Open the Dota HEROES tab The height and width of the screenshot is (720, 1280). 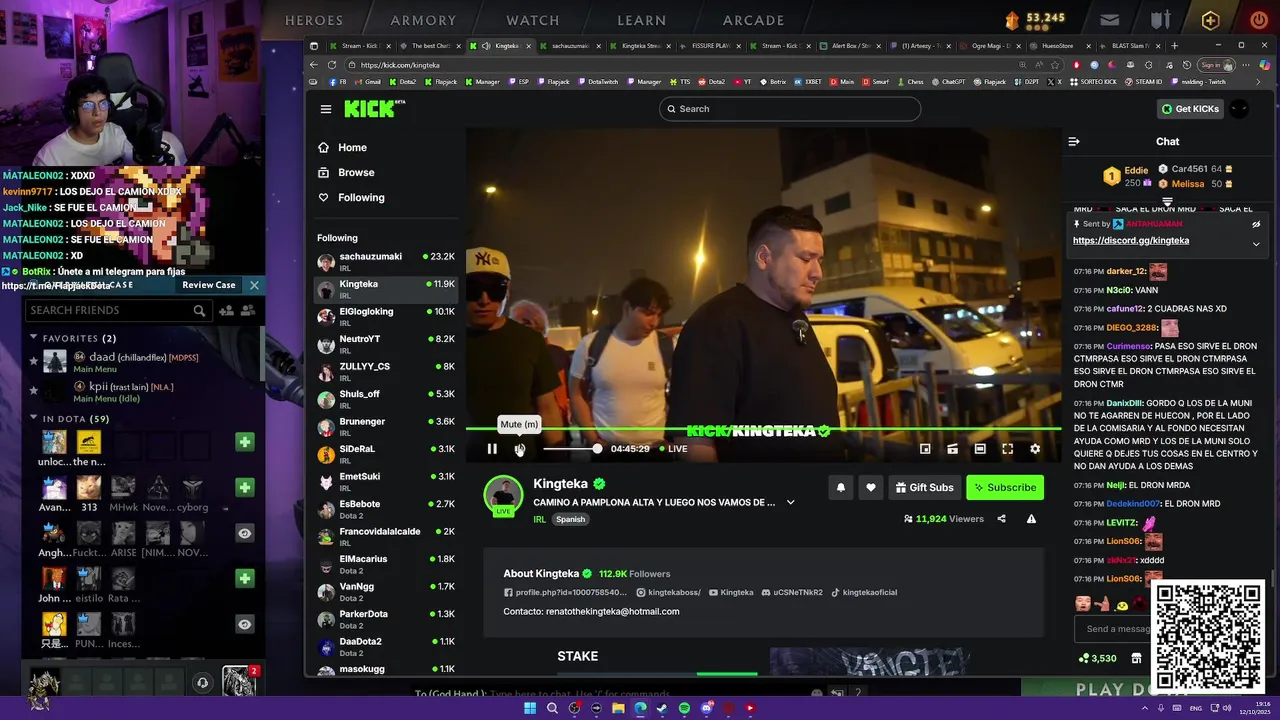click(314, 20)
